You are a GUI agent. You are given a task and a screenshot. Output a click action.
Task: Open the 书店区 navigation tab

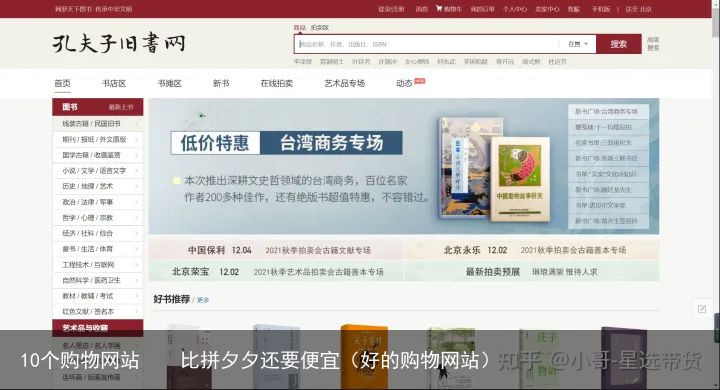[x=114, y=83]
